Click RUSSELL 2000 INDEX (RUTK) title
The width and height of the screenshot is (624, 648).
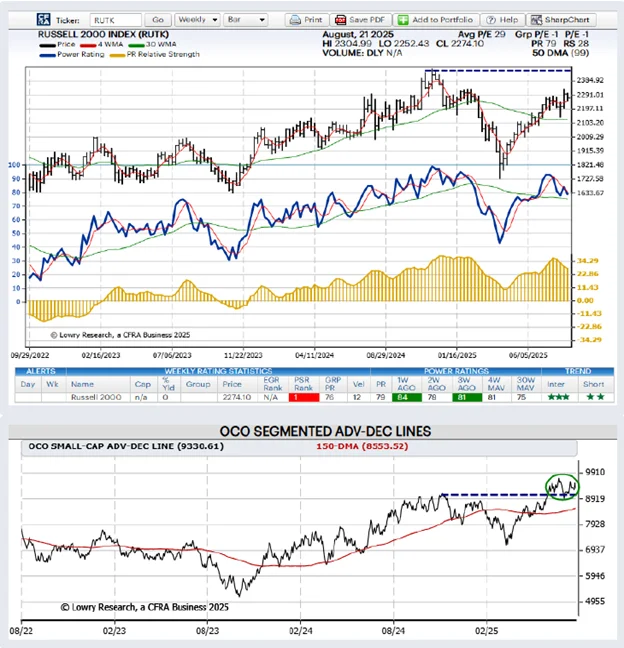click(103, 34)
